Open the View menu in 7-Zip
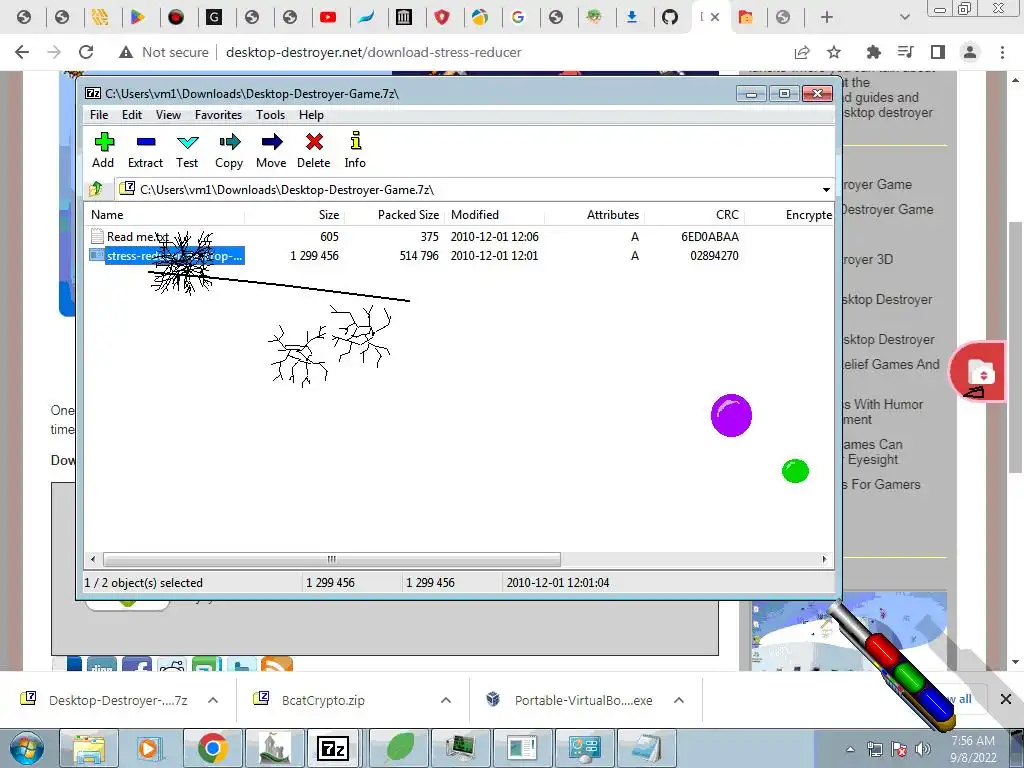1024x768 pixels. (x=168, y=115)
